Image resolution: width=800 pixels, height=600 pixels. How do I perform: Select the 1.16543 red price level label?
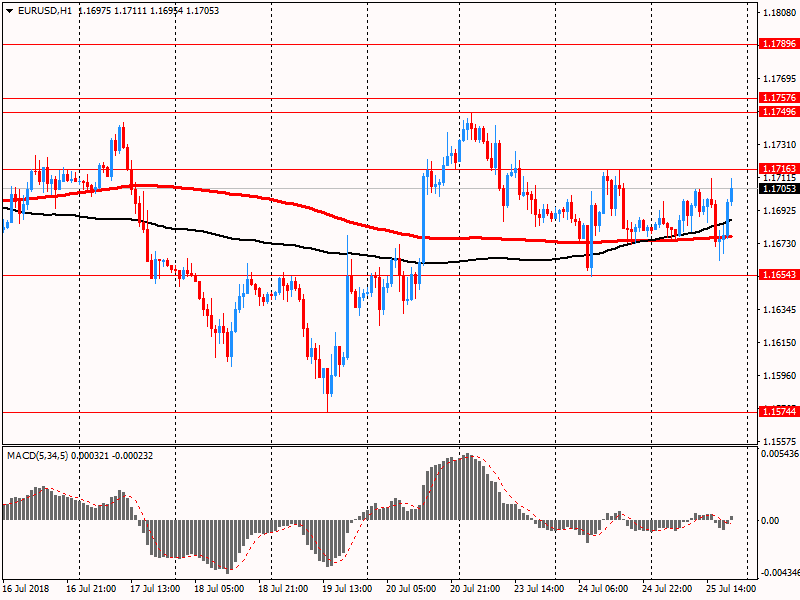coord(779,275)
